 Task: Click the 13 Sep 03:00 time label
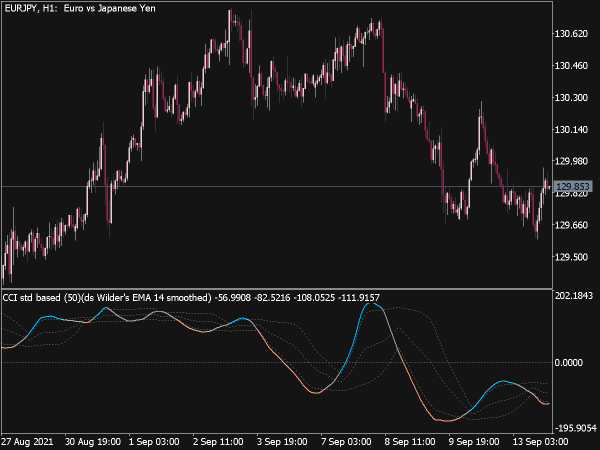pos(540,442)
